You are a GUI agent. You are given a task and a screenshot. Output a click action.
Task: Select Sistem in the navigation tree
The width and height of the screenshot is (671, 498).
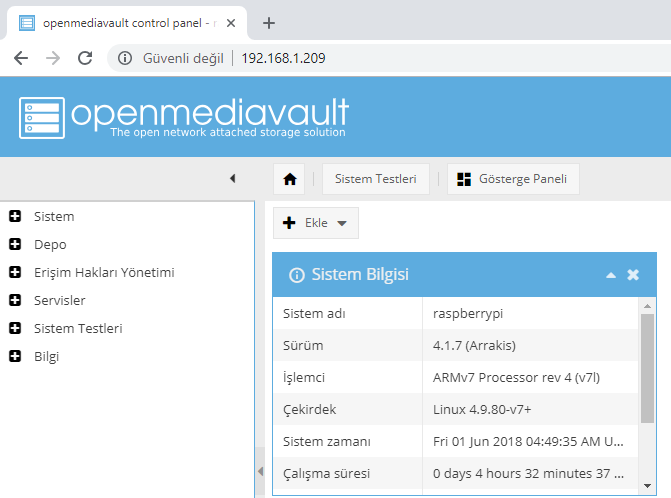tap(54, 216)
